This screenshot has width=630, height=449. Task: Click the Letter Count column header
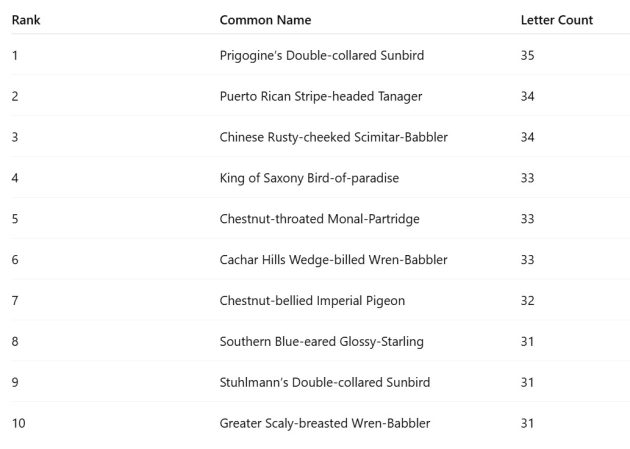556,20
